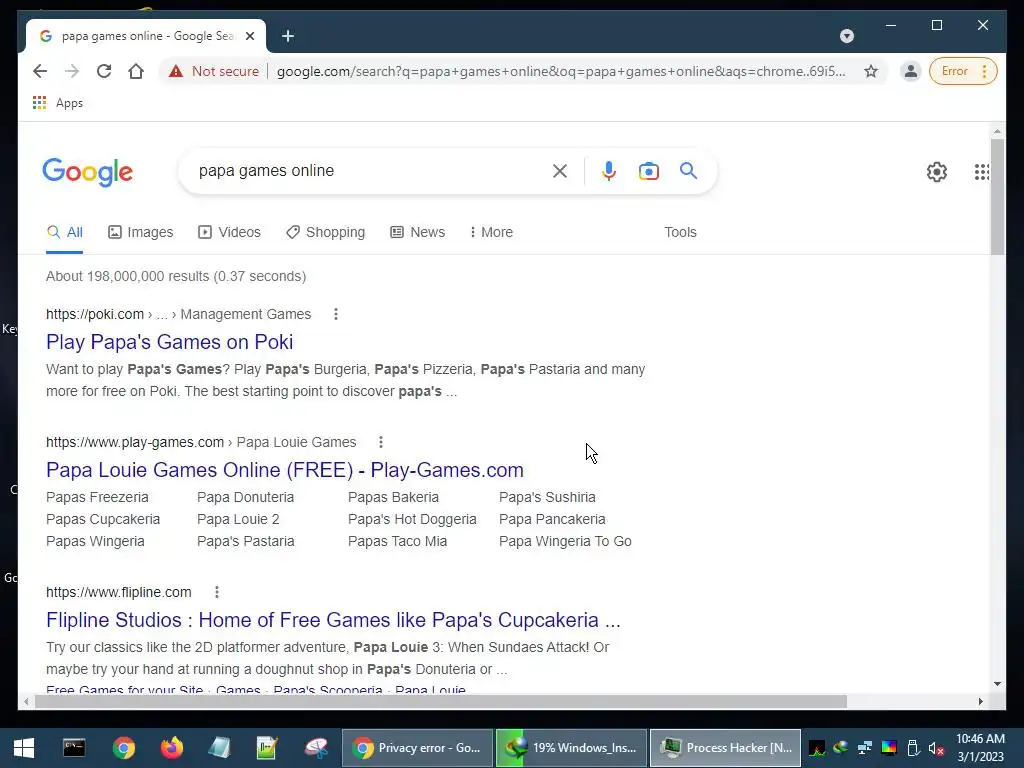Open options menu for the play-games.com result
This screenshot has height=768, width=1024.
click(x=381, y=442)
